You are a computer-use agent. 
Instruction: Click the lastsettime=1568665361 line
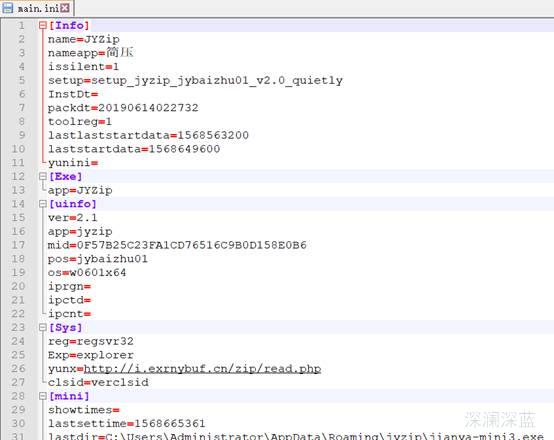(x=126, y=423)
